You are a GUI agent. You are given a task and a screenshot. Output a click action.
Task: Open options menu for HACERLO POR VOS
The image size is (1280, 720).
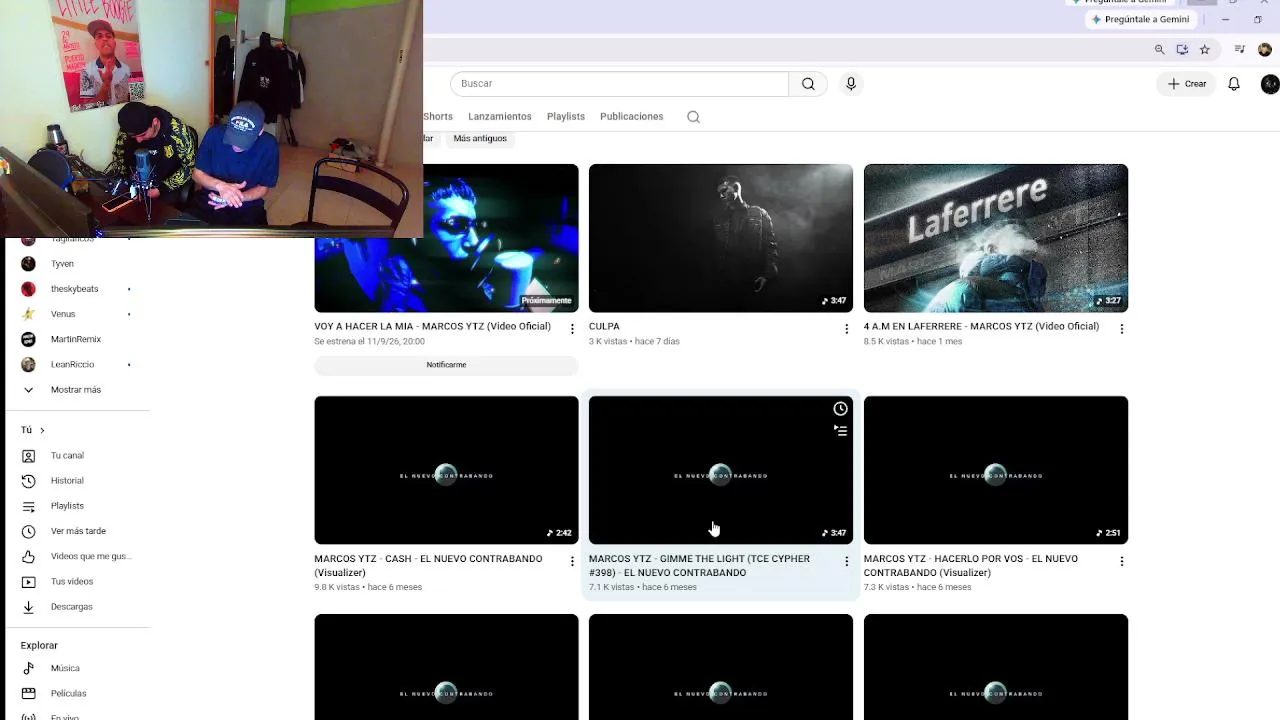(x=1121, y=561)
